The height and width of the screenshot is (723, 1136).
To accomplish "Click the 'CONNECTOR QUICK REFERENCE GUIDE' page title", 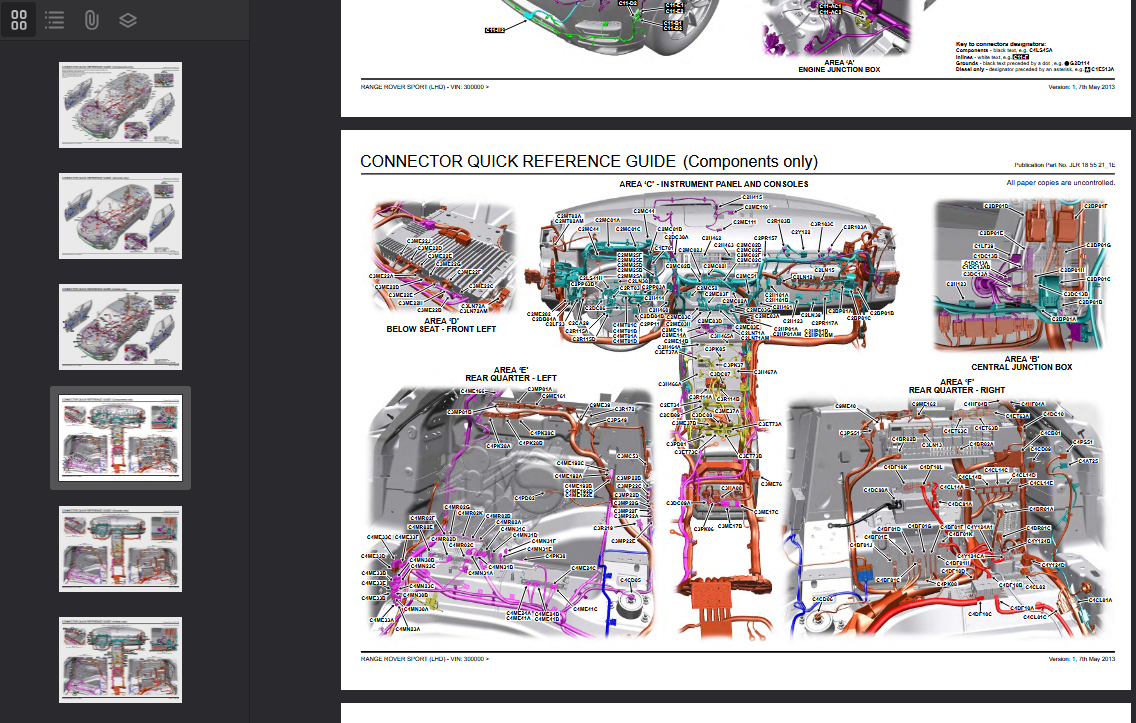I will coord(518,162).
